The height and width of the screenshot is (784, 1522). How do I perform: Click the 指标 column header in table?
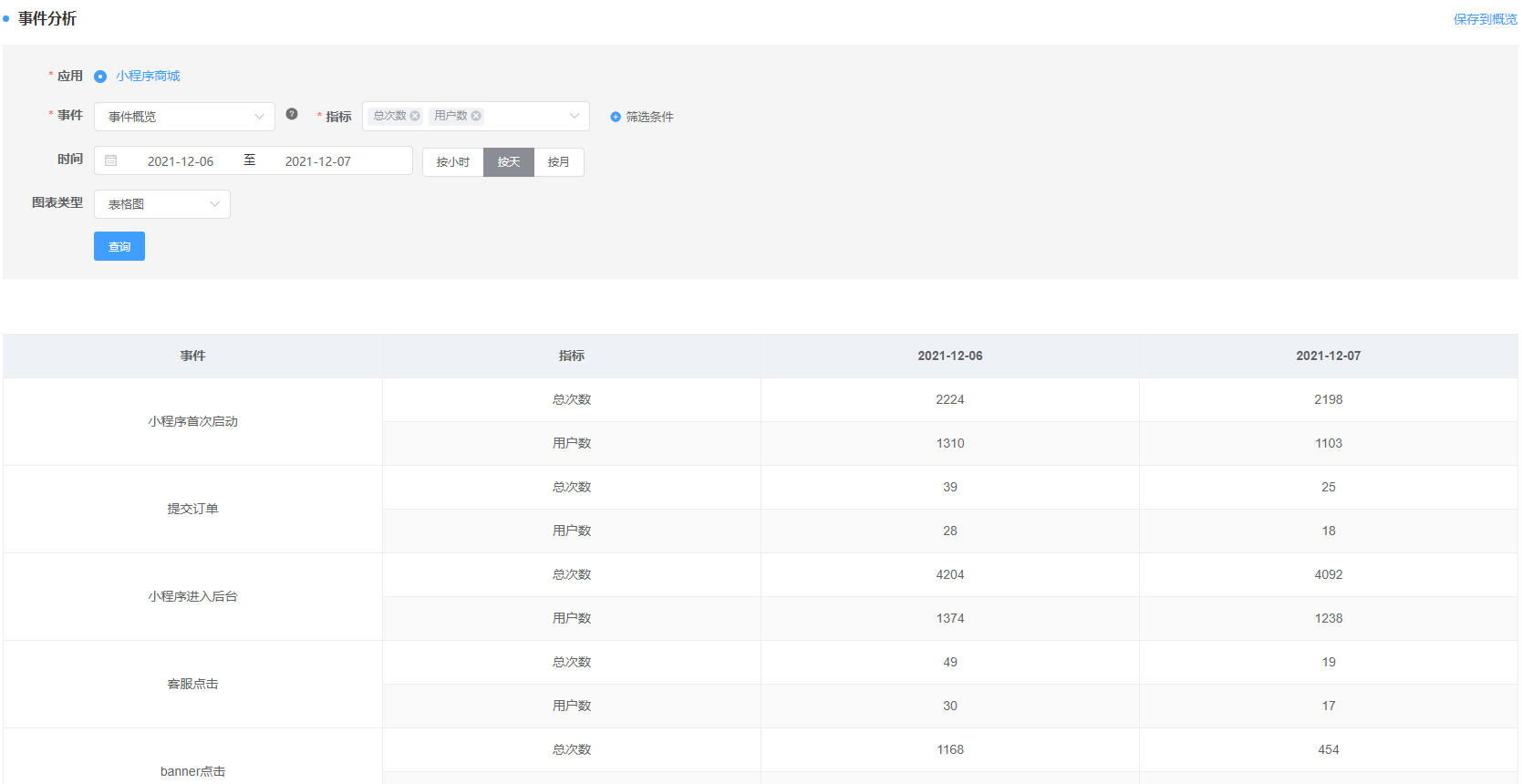pyautogui.click(x=572, y=356)
